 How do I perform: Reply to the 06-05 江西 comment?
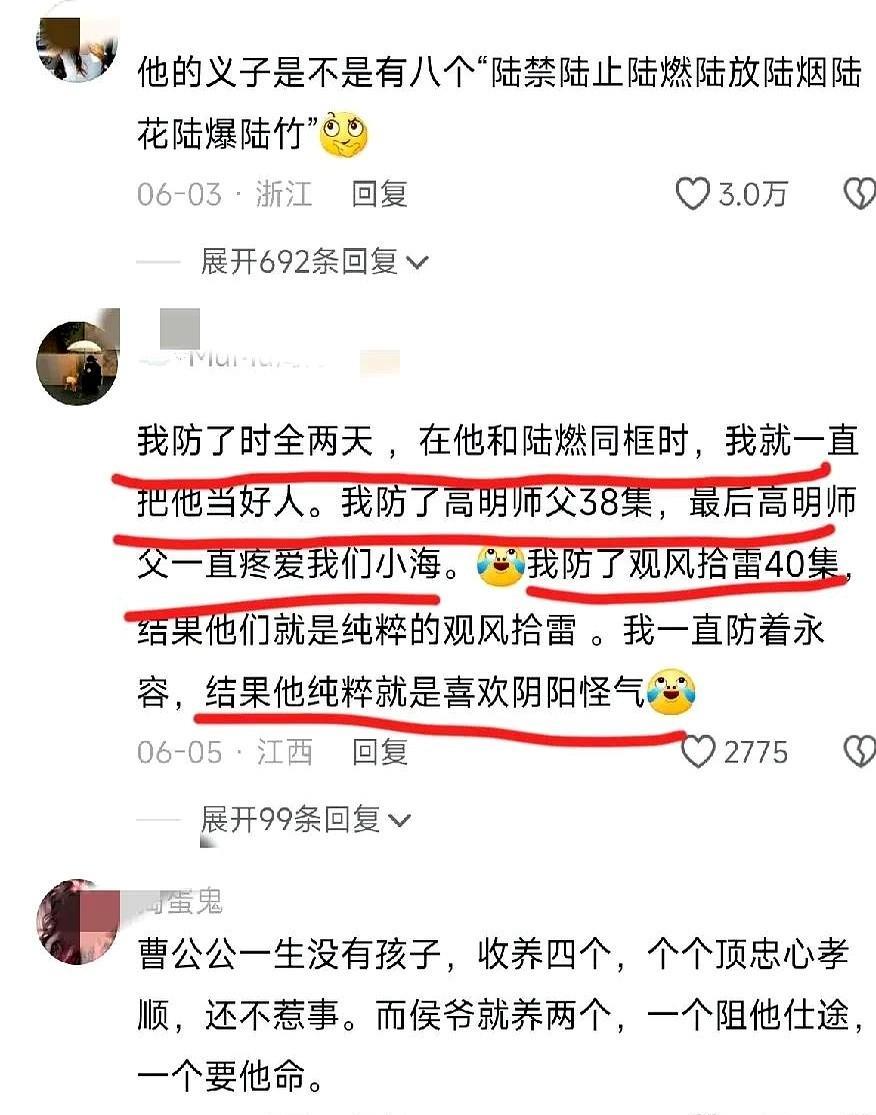[x=380, y=752]
